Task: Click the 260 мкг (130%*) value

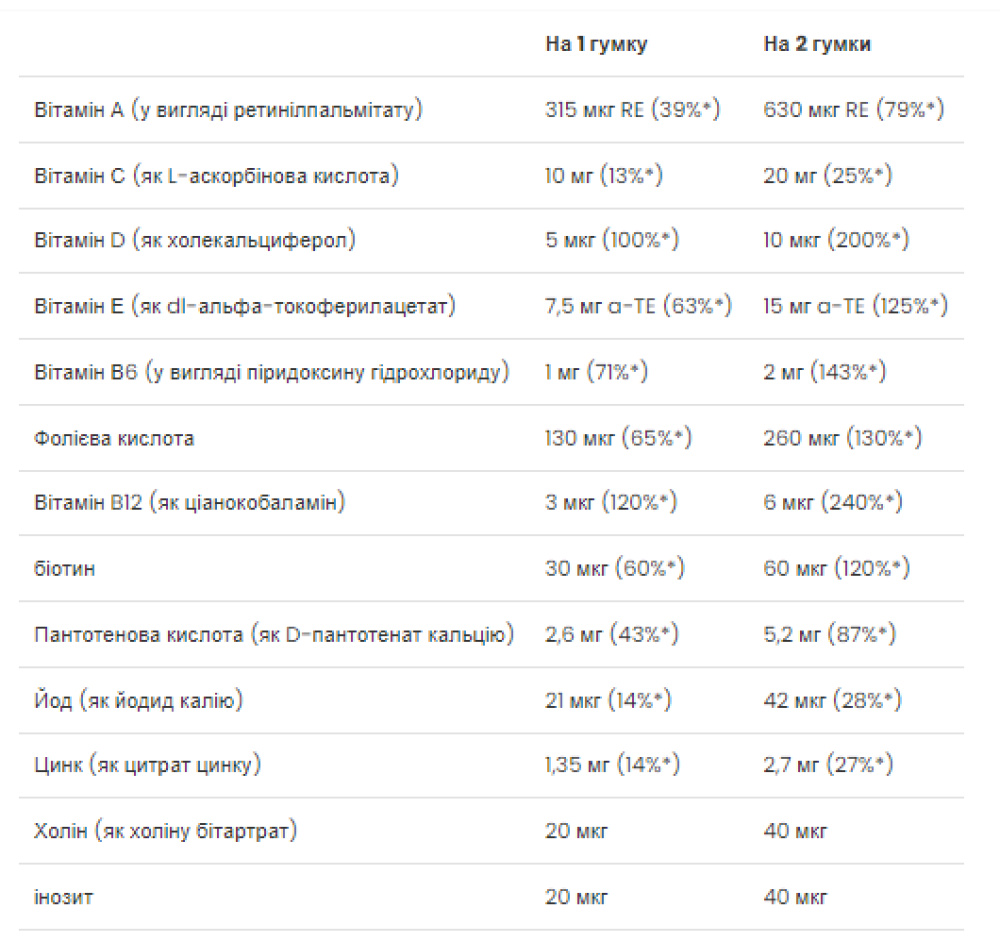Action: pyautogui.click(x=843, y=438)
